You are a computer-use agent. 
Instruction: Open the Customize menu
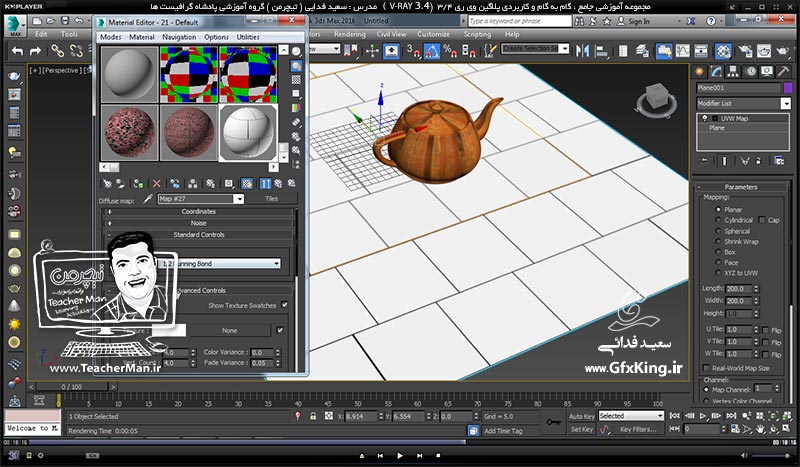(x=434, y=34)
